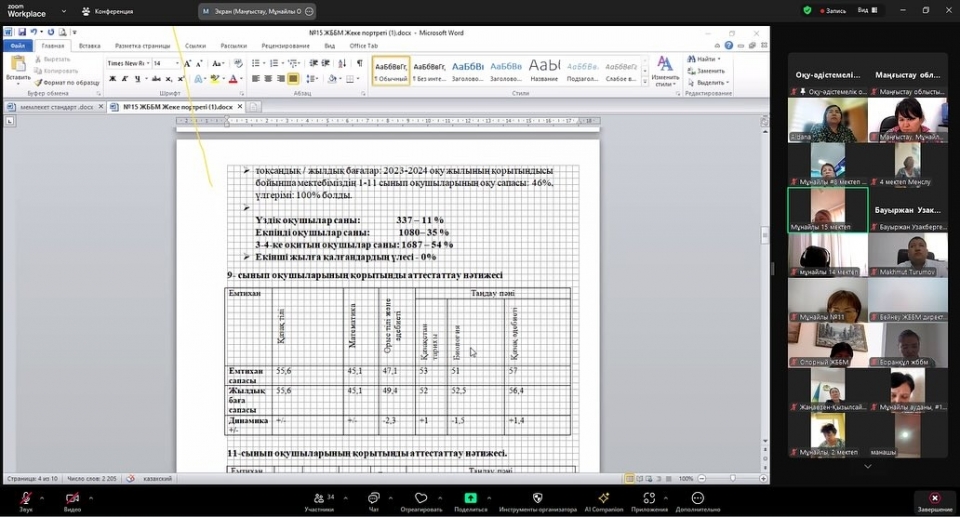
Task: Click the Decrease Indent icon
Action: (x=313, y=63)
